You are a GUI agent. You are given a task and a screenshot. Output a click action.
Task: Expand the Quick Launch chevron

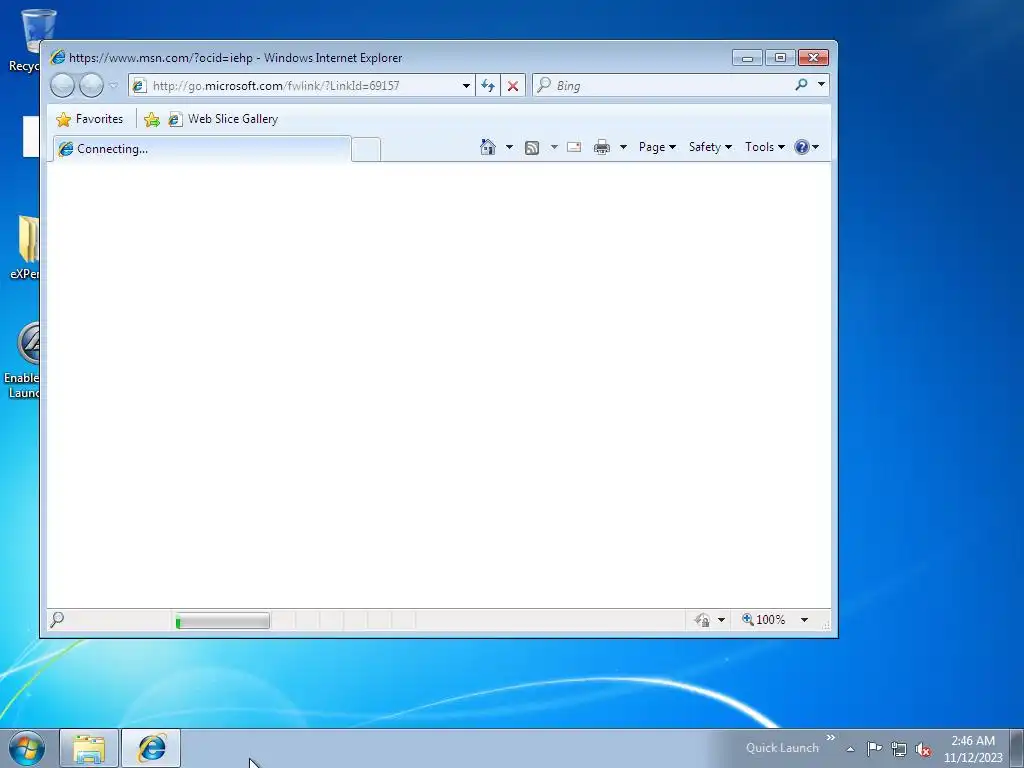coord(831,738)
